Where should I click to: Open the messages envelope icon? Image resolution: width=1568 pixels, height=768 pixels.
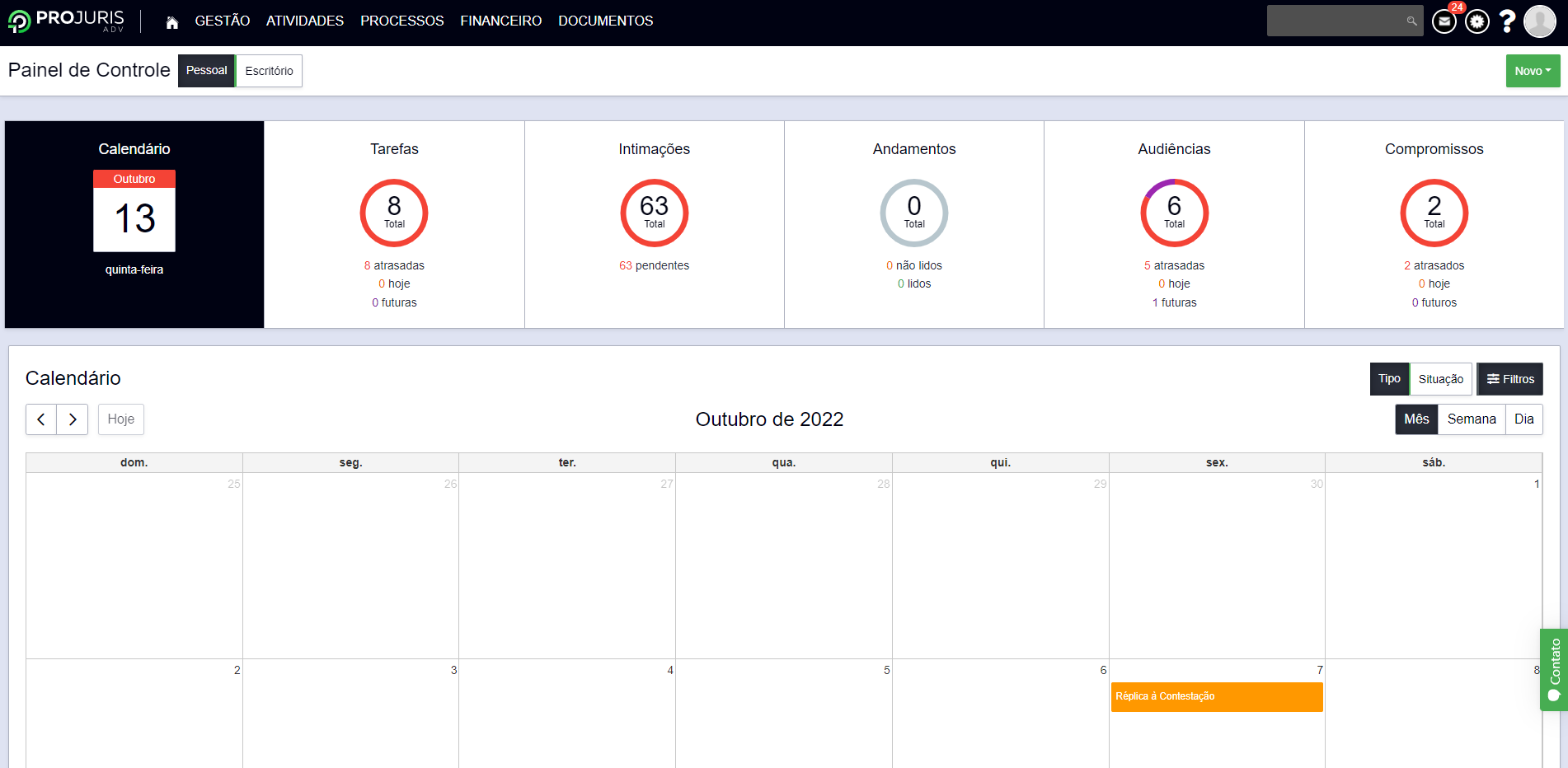[x=1444, y=21]
